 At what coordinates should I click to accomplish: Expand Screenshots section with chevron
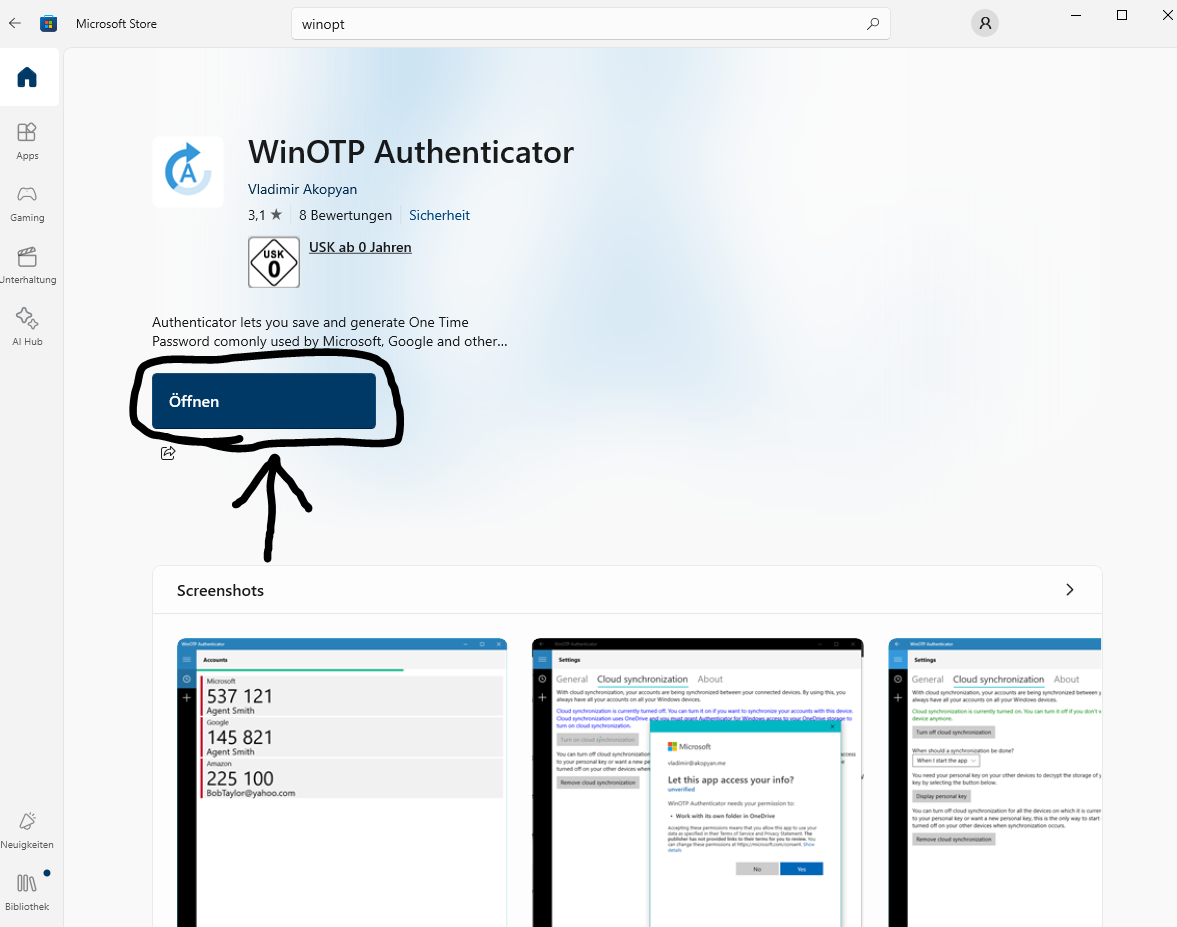click(x=1070, y=590)
